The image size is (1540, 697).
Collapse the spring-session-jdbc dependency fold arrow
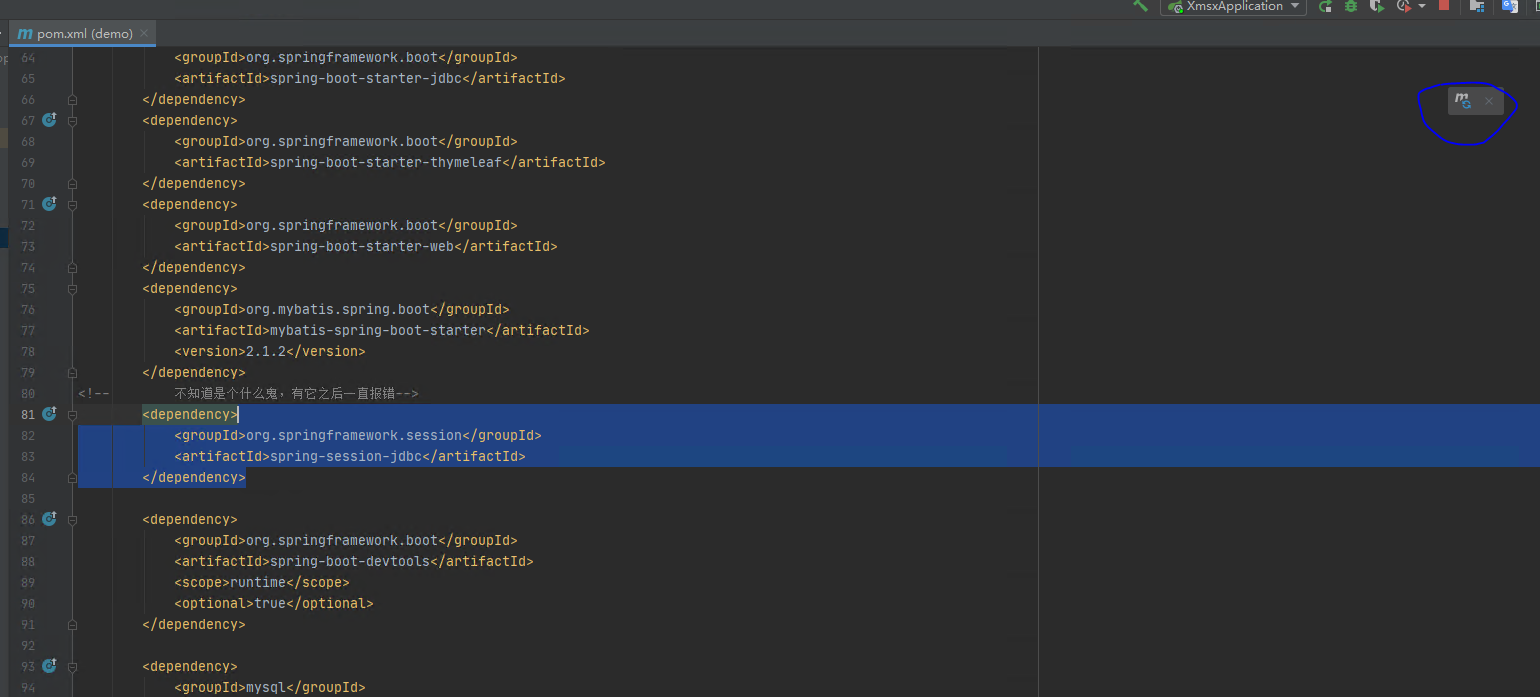[x=71, y=414]
